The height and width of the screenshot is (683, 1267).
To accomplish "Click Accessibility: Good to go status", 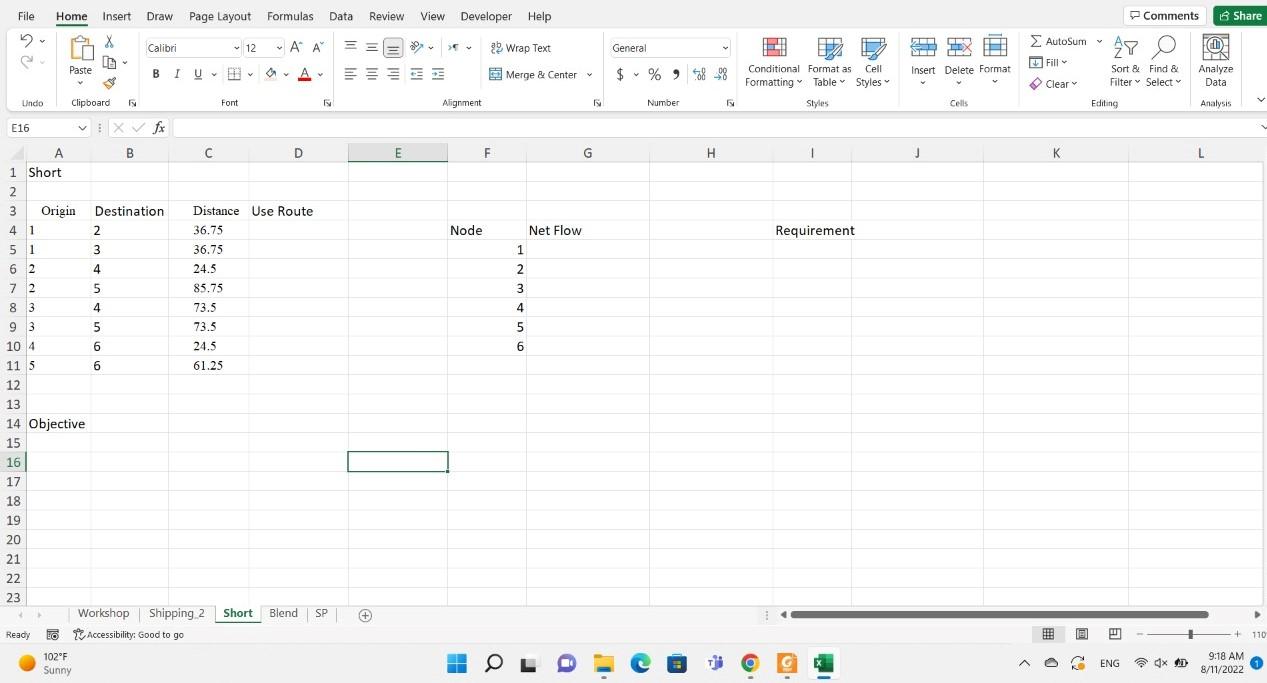I will 129,635.
